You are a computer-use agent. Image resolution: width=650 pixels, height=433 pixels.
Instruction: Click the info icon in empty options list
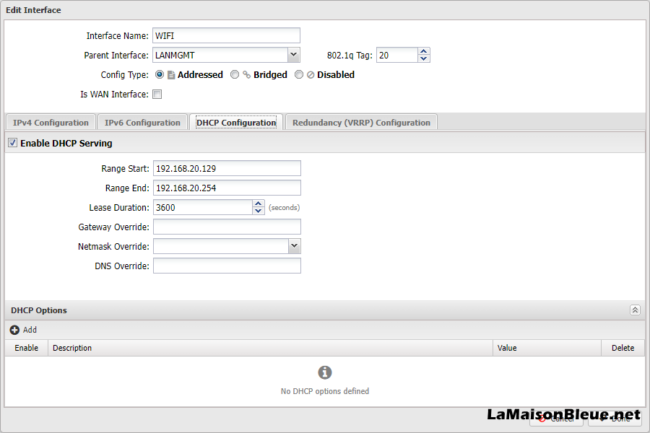point(324,372)
